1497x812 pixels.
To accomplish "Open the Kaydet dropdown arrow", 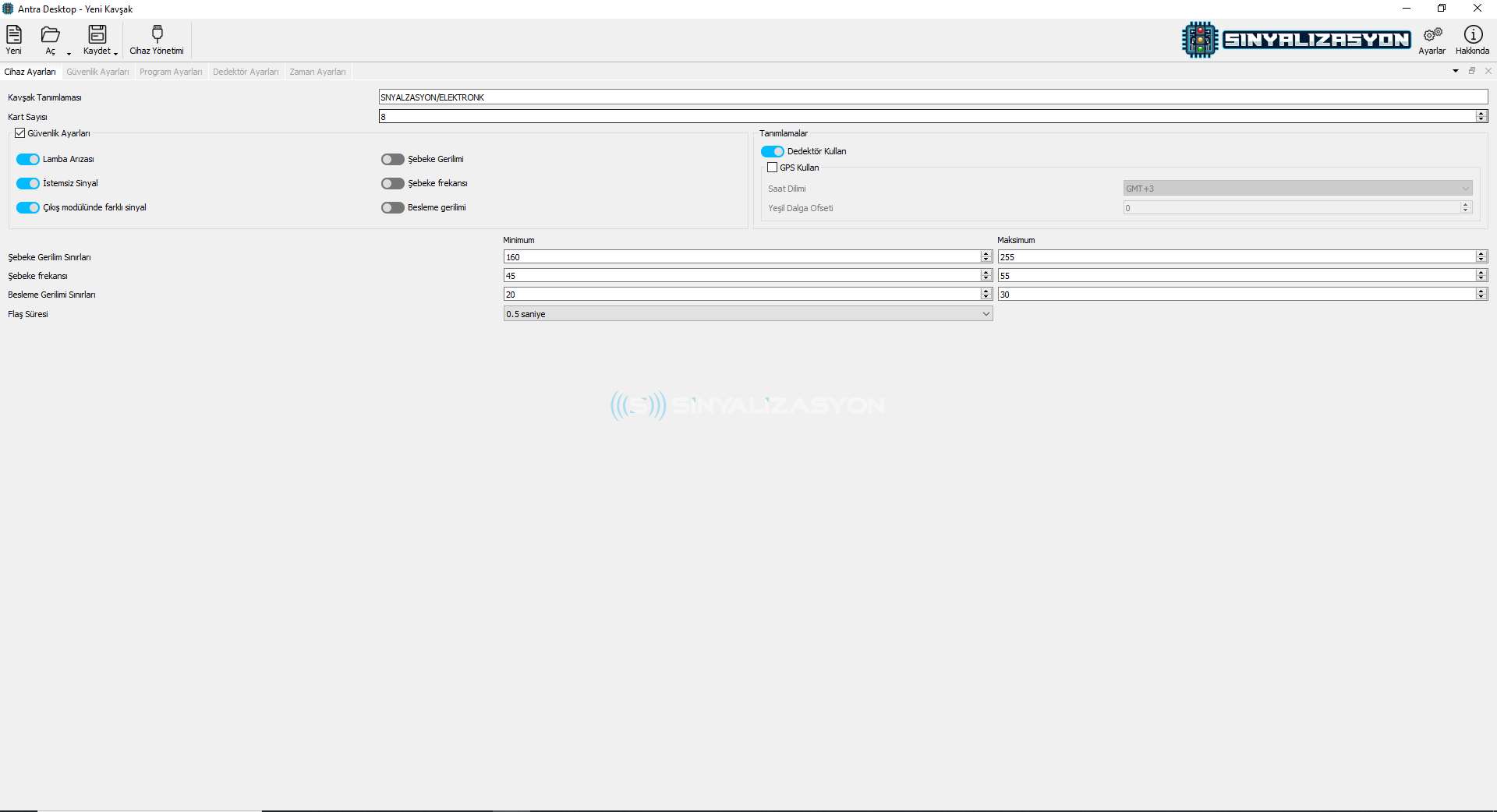I will point(115,53).
